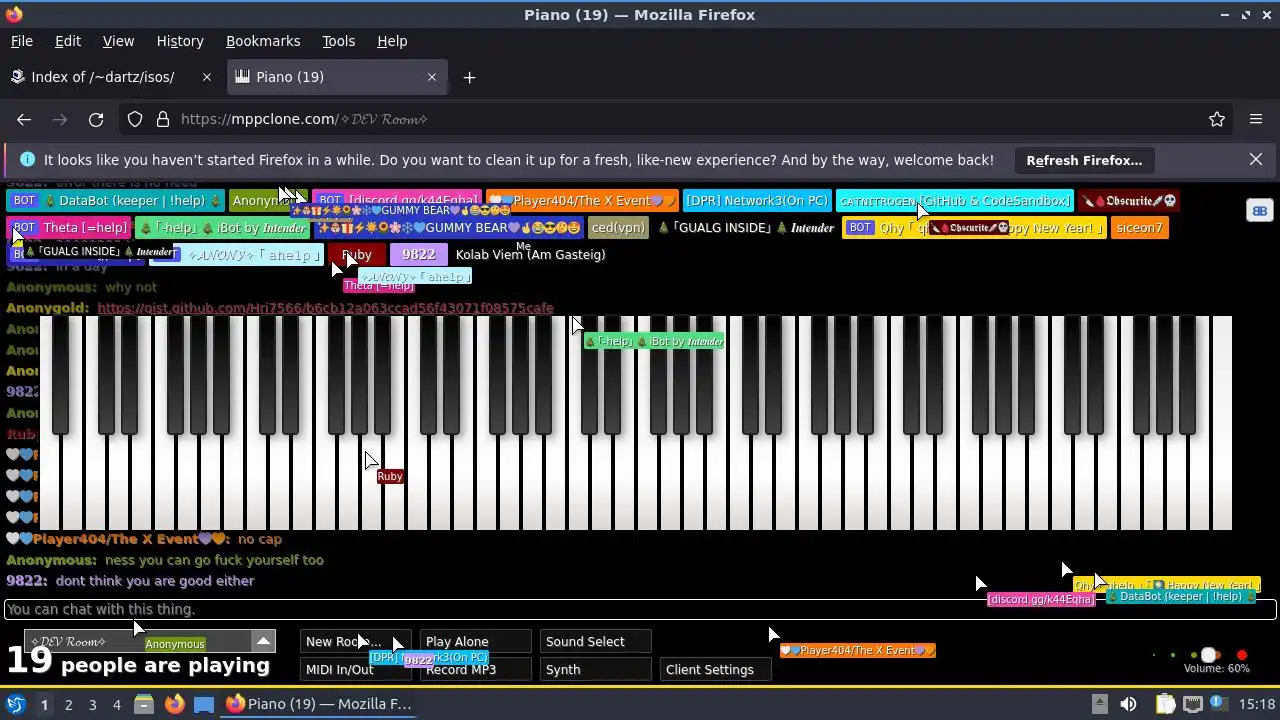This screenshot has width=1280, height=720.
Task: Open Client Settings
Action: [715, 670]
